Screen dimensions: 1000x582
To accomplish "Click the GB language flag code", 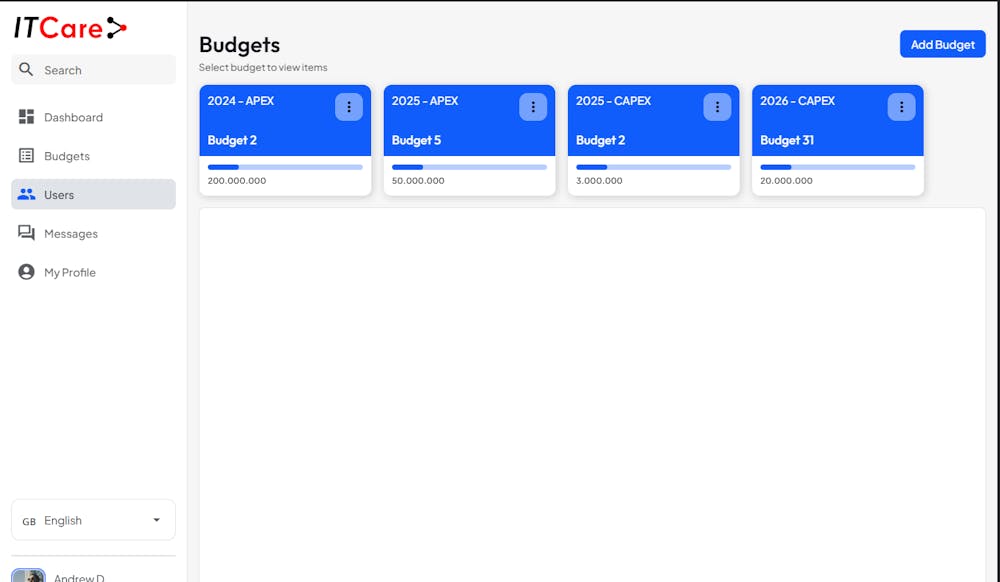I will tap(29, 521).
